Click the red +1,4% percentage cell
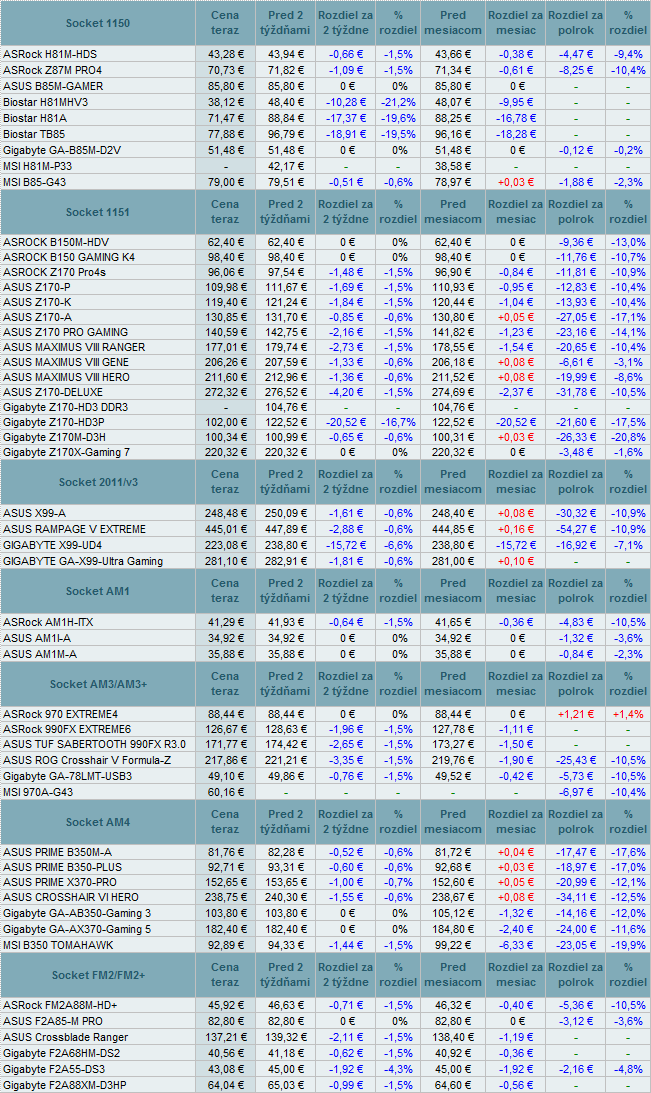 [x=628, y=714]
